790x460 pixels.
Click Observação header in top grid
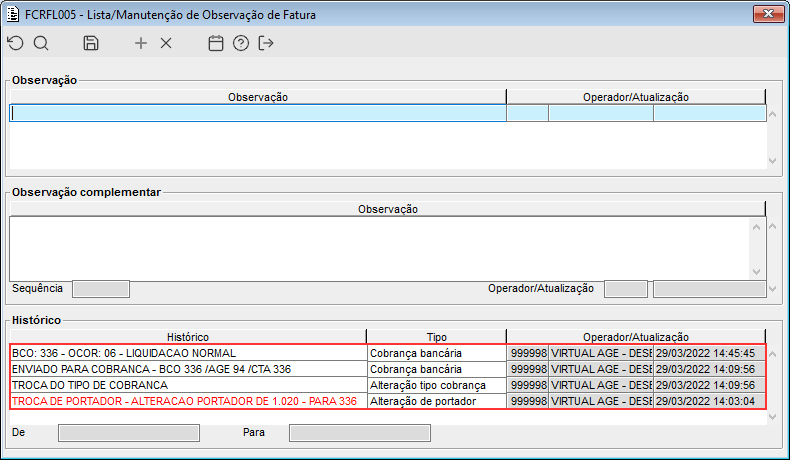click(258, 97)
